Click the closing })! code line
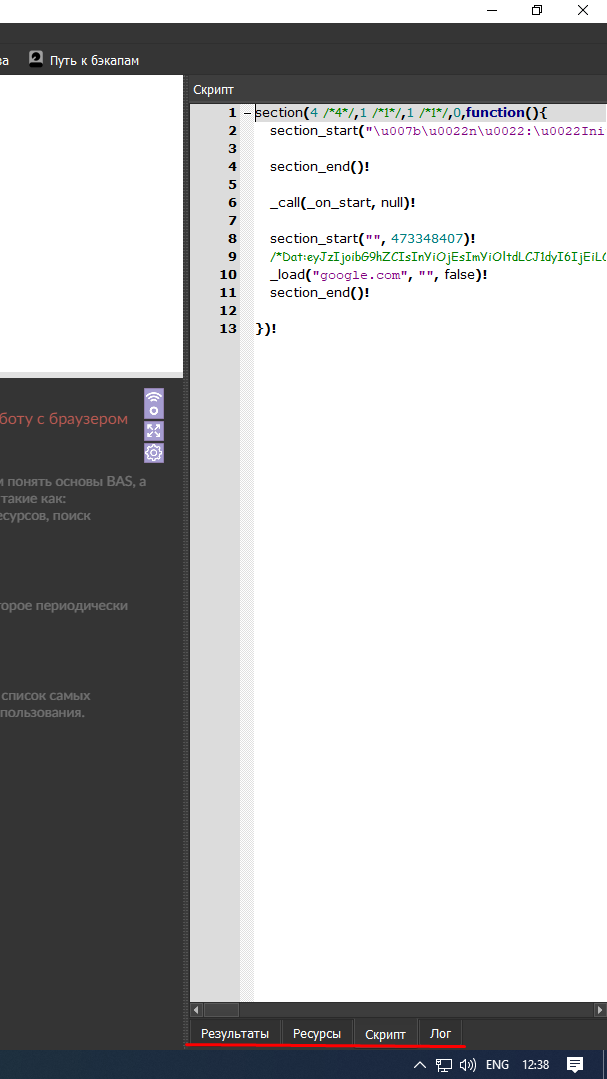Viewport: 607px width, 1079px height. [266, 328]
